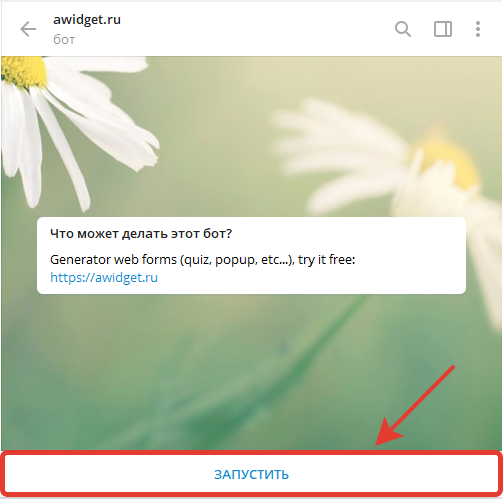Open the three-dot options menu

(478, 29)
